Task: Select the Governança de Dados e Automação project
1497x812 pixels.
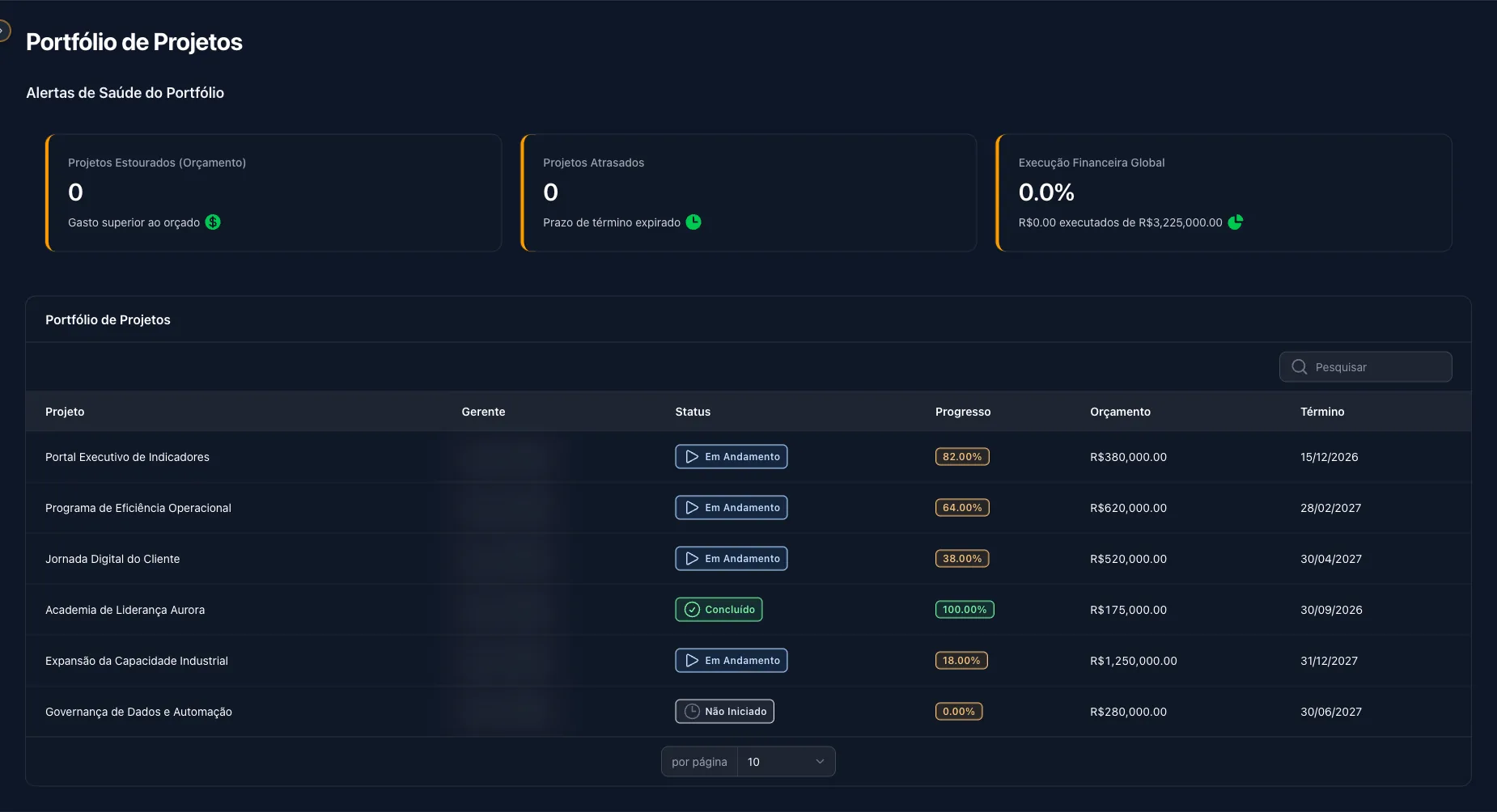Action: pyautogui.click(x=138, y=712)
